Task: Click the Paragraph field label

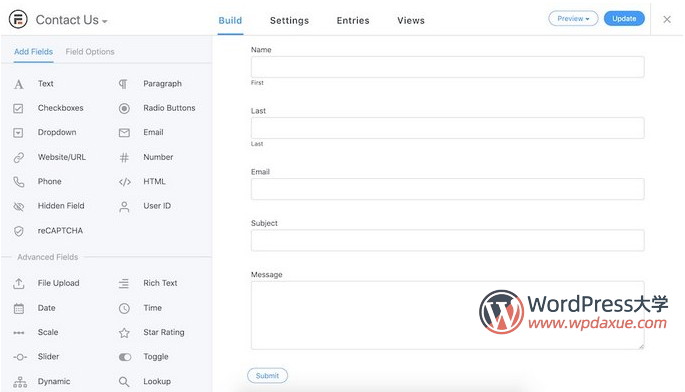Action: coord(163,84)
